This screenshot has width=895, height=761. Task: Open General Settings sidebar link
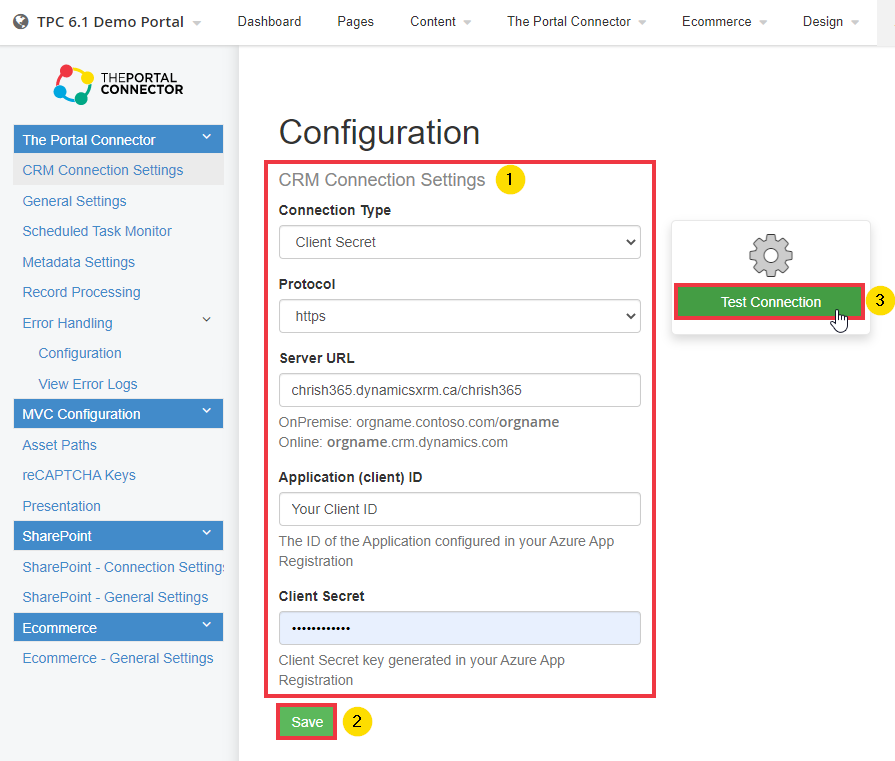pos(74,201)
